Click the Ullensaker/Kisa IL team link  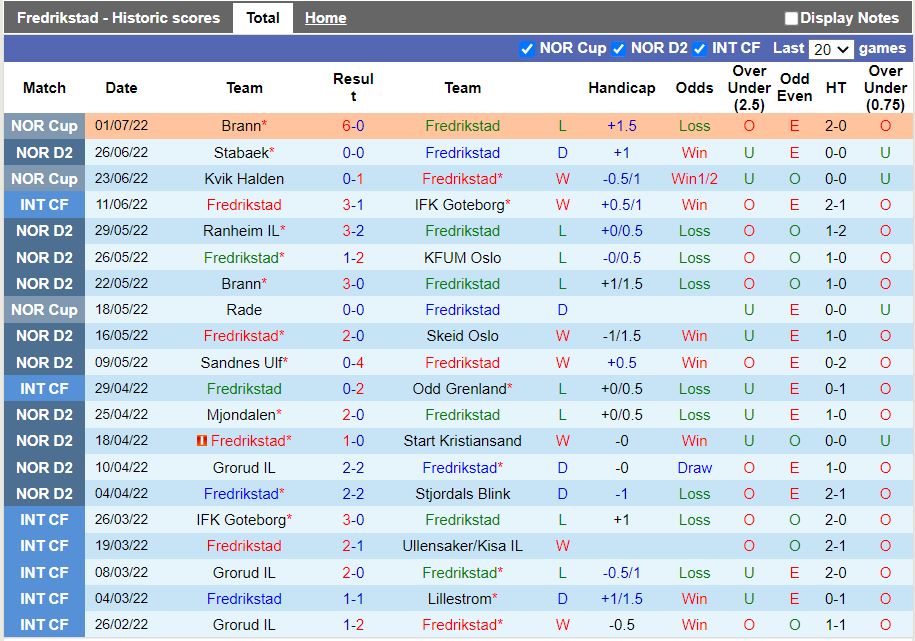462,546
